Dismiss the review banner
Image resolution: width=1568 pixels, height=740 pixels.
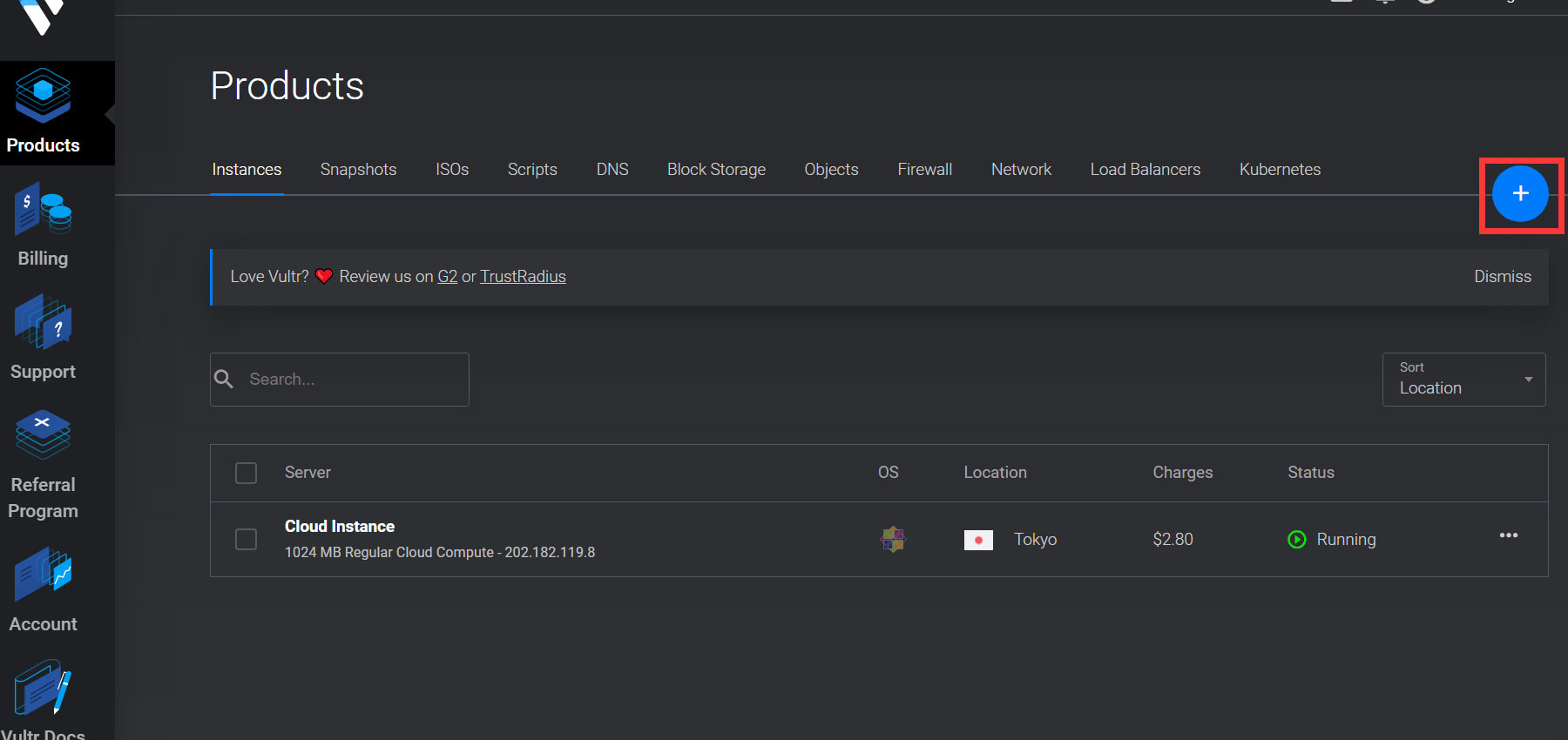(1502, 276)
